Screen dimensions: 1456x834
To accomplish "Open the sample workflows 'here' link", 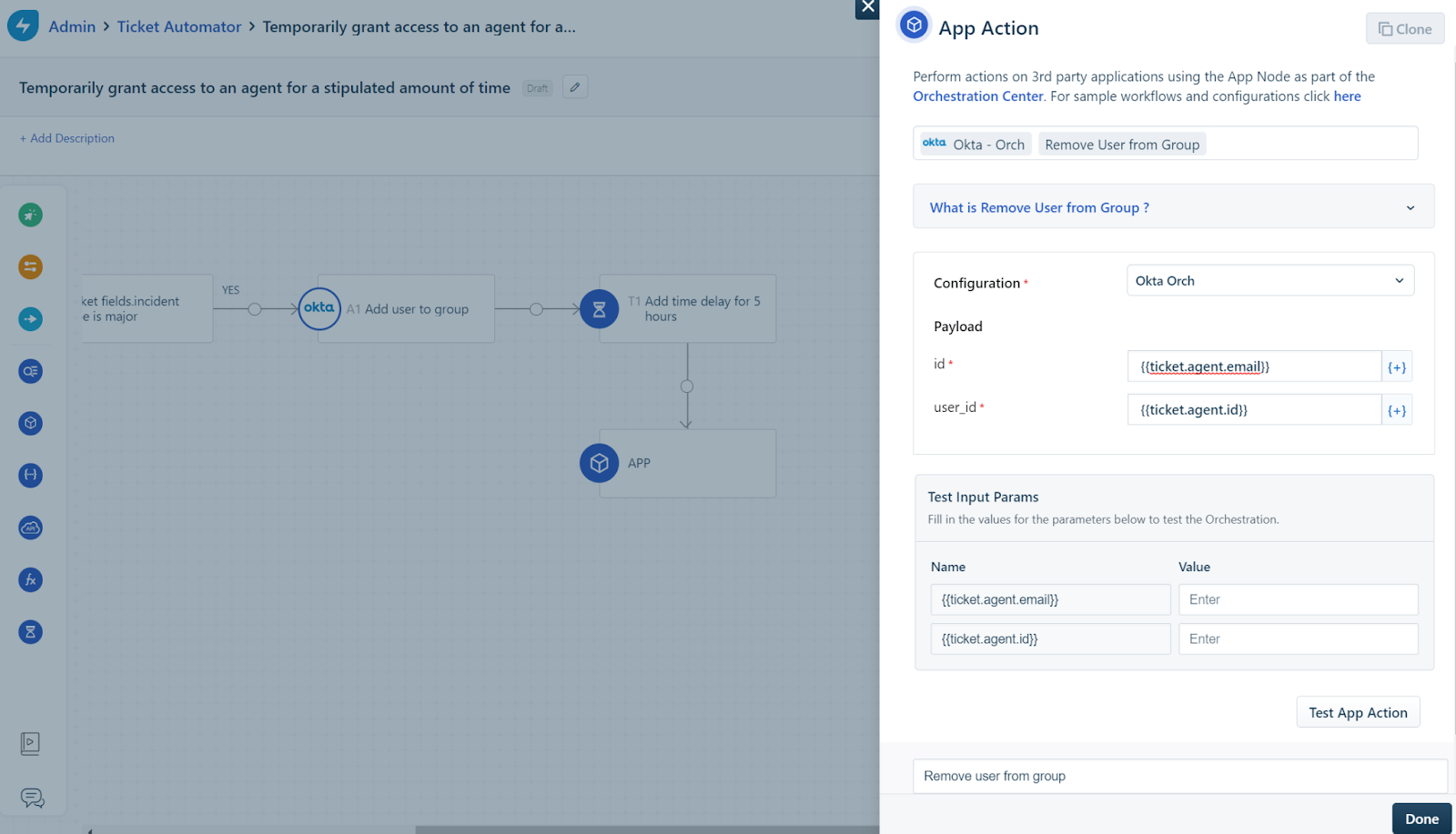I will tap(1347, 95).
